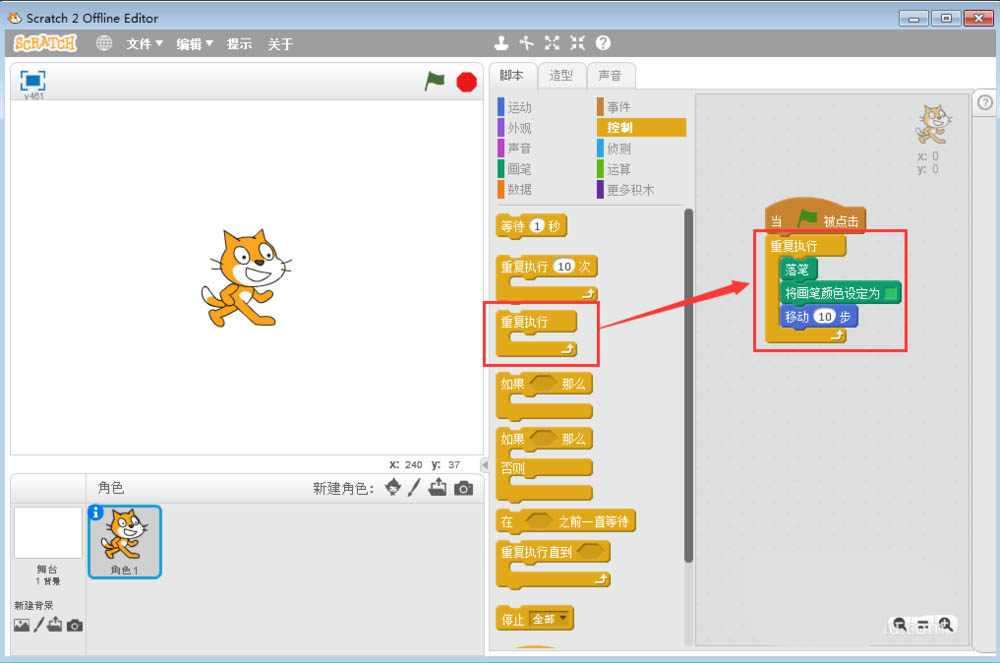
Task: Select the 画笔 pen category
Action: [515, 169]
